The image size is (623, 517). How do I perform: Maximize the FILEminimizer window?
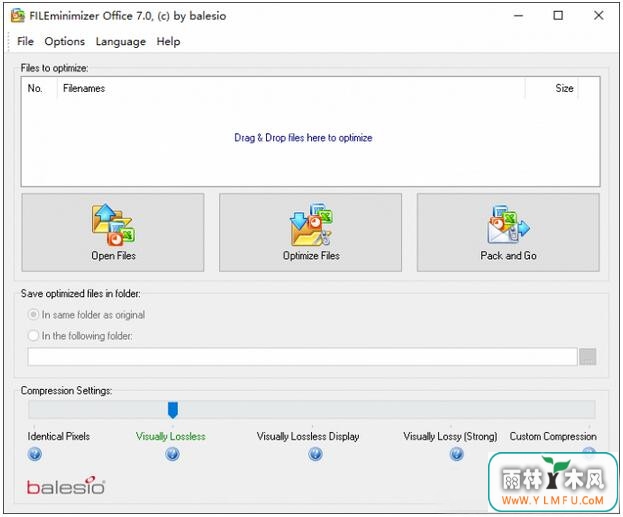(x=558, y=15)
